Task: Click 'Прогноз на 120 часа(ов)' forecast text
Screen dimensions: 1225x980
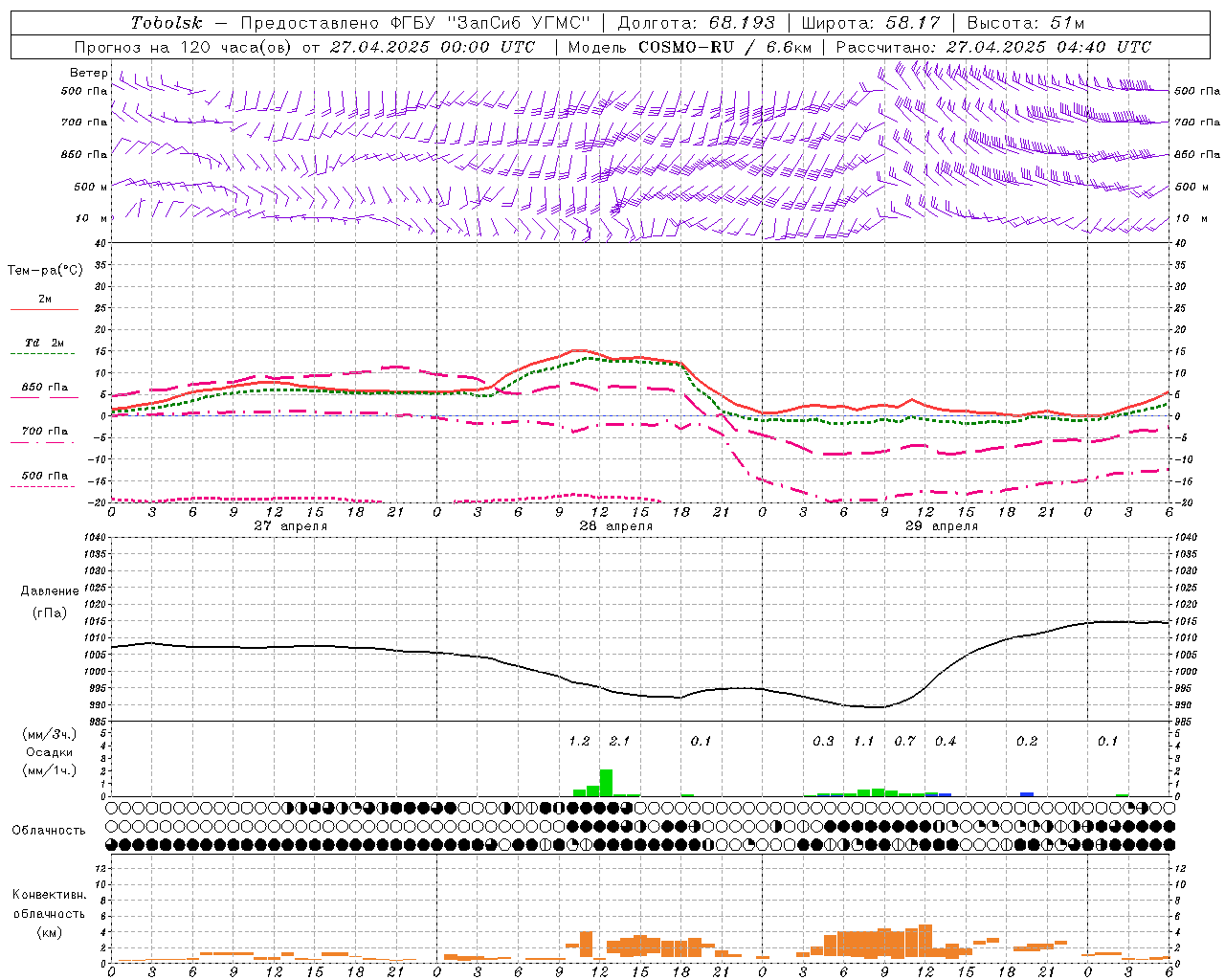Action: pyautogui.click(x=184, y=47)
